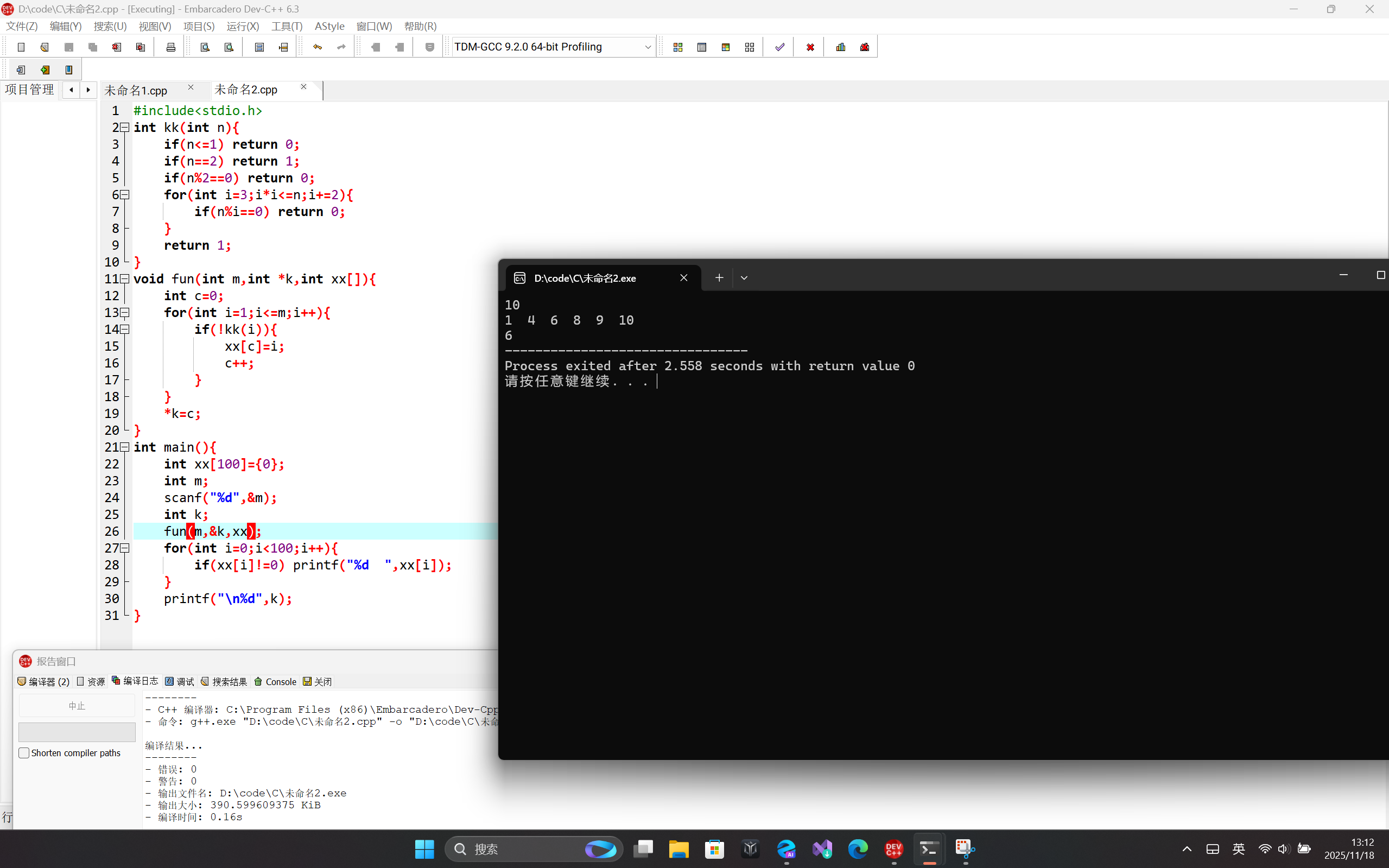Click the purple Syntax Check checkmark icon

pos(779,47)
